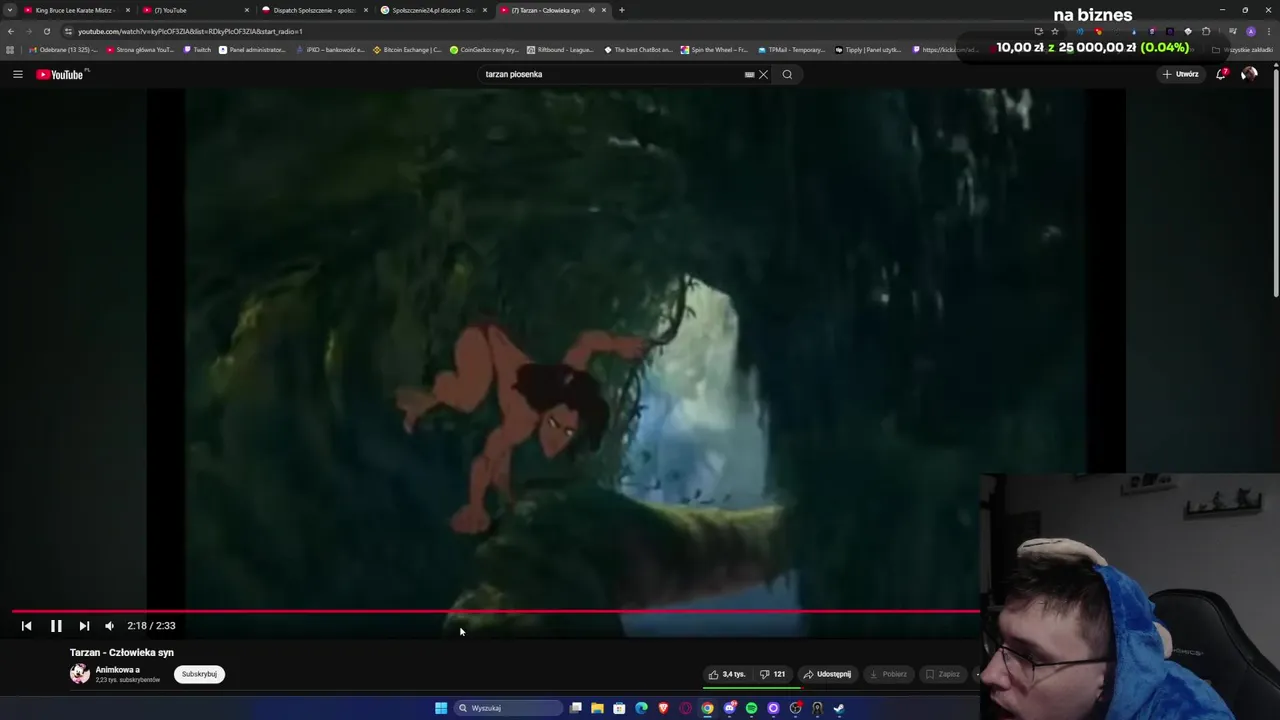Click the magnifier search button
Screen dimensions: 1280x720
(787, 74)
